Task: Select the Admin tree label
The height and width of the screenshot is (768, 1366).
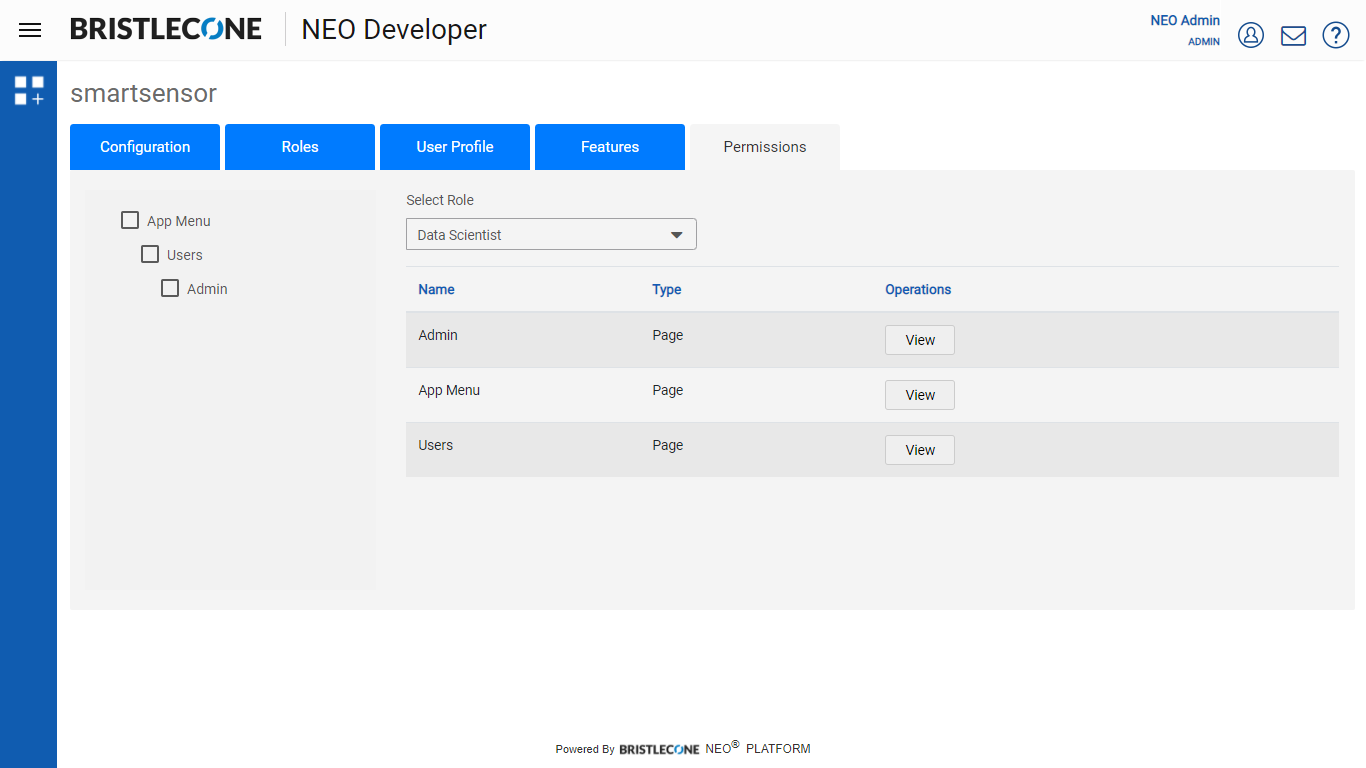Action: [207, 289]
